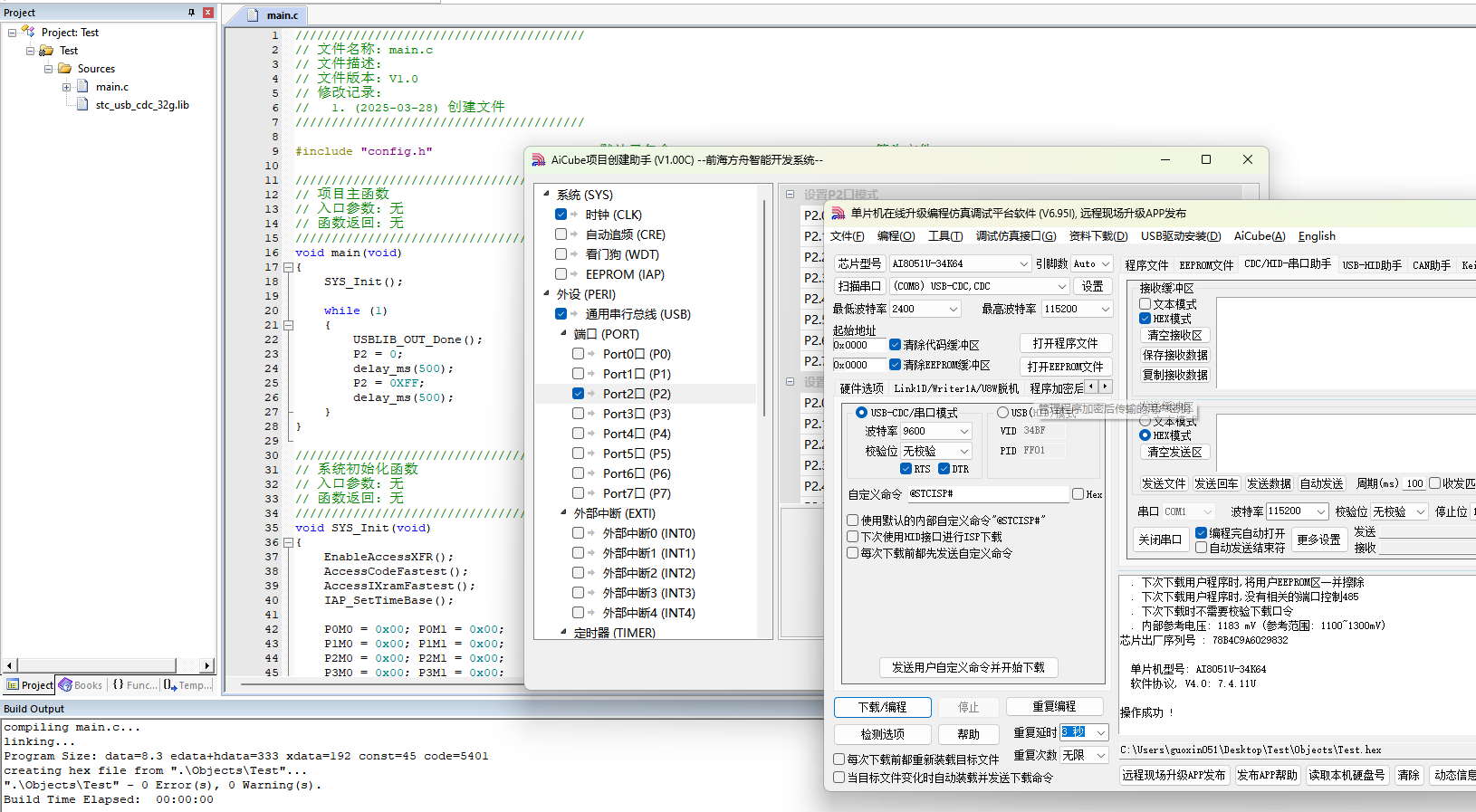Click AiCube tree vertical scrollbar
Viewport: 1476px width, 812px height.
(765, 308)
